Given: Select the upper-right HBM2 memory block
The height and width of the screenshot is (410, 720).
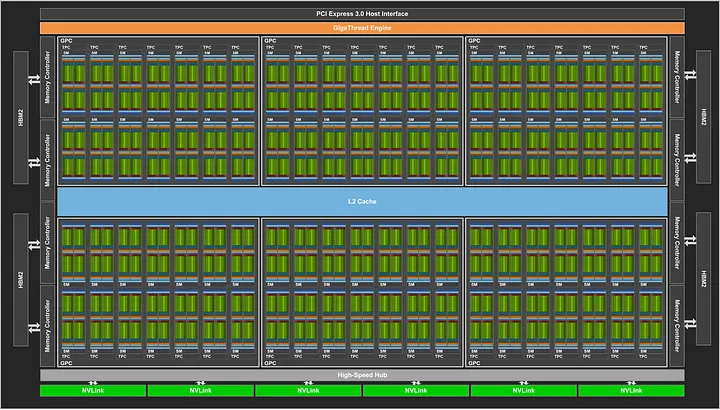Looking at the screenshot, I should [703, 117].
